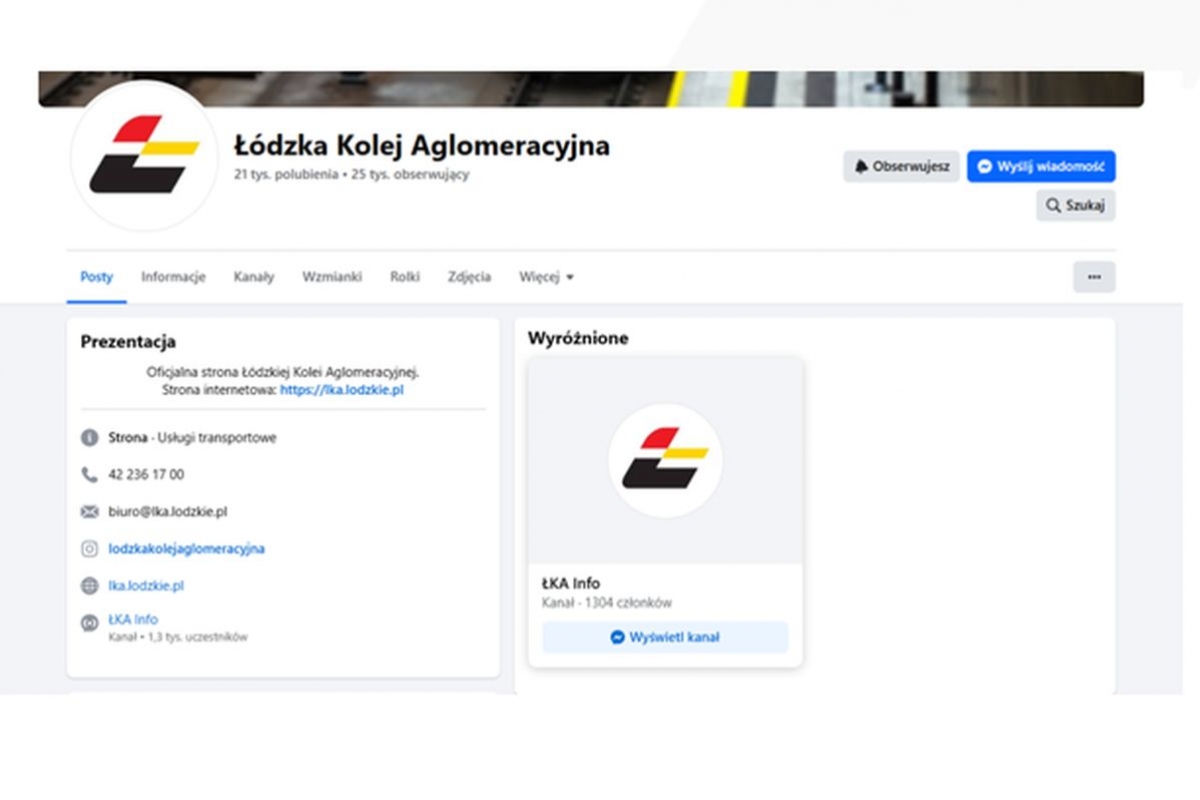Click the ŁKA logo in Wyróżnione card

tap(665, 460)
